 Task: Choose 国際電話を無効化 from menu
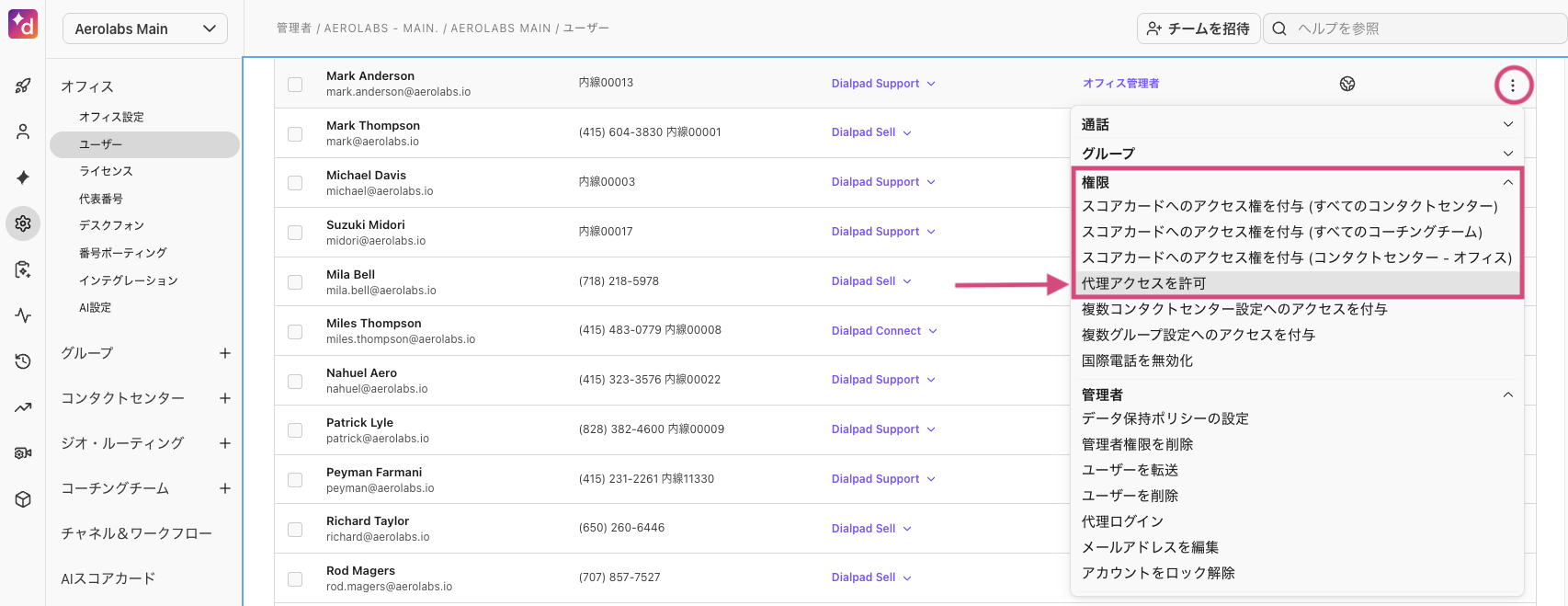click(x=1137, y=360)
